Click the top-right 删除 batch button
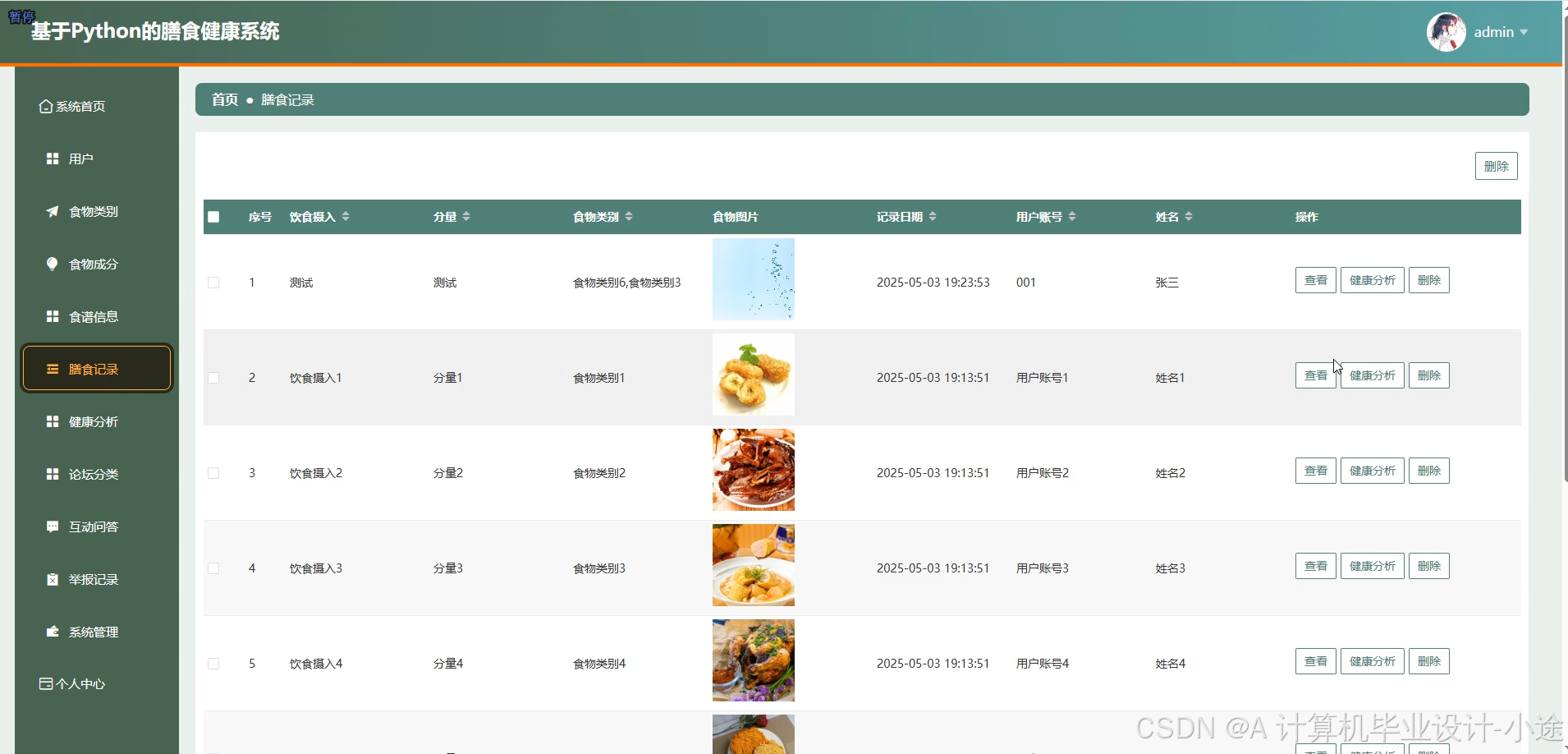 point(1496,166)
